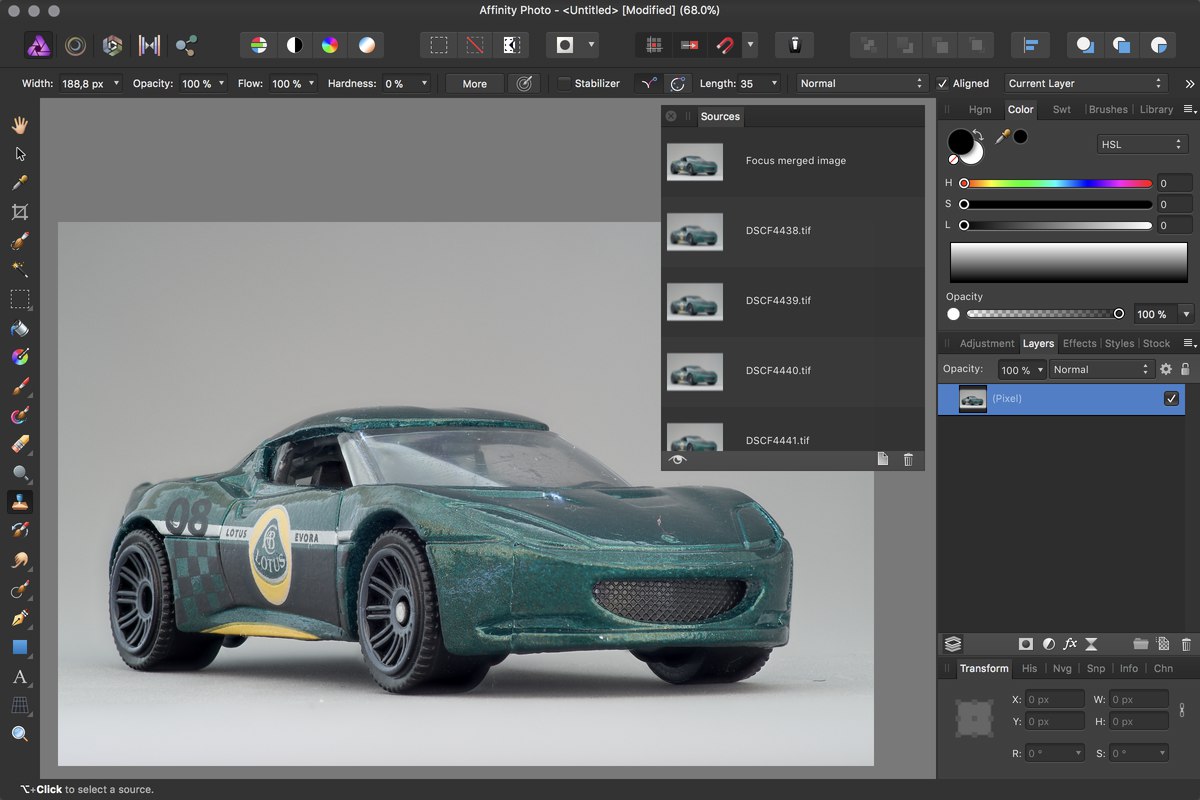Toggle visibility of the (Pixel) layer

coord(1171,399)
